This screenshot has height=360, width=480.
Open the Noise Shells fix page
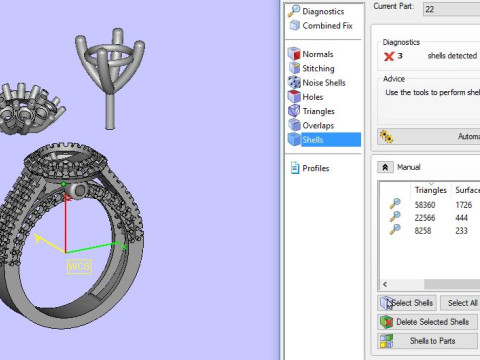coord(317,82)
